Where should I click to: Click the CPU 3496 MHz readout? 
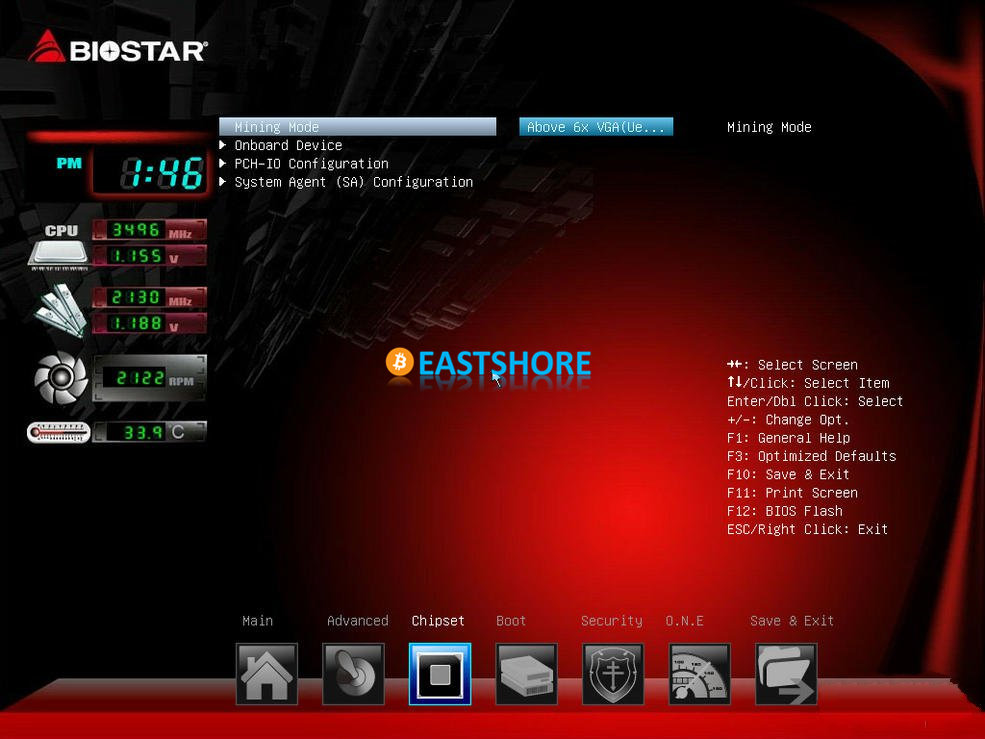(x=150, y=230)
